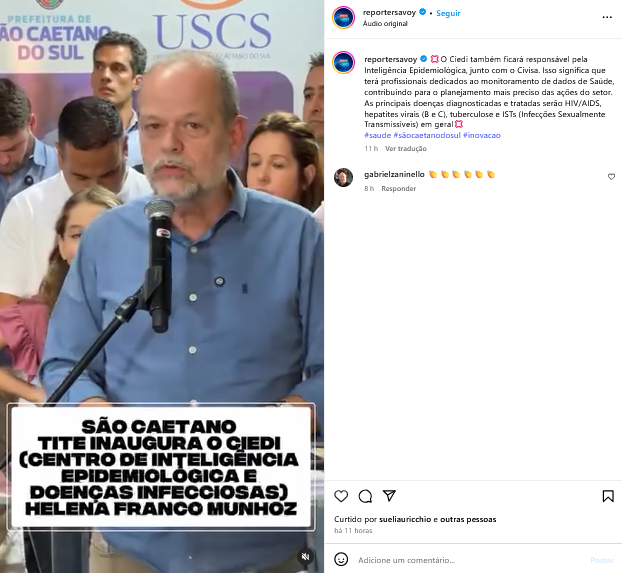
Task: Unmute the video with the speaker icon
Action: click(x=305, y=556)
